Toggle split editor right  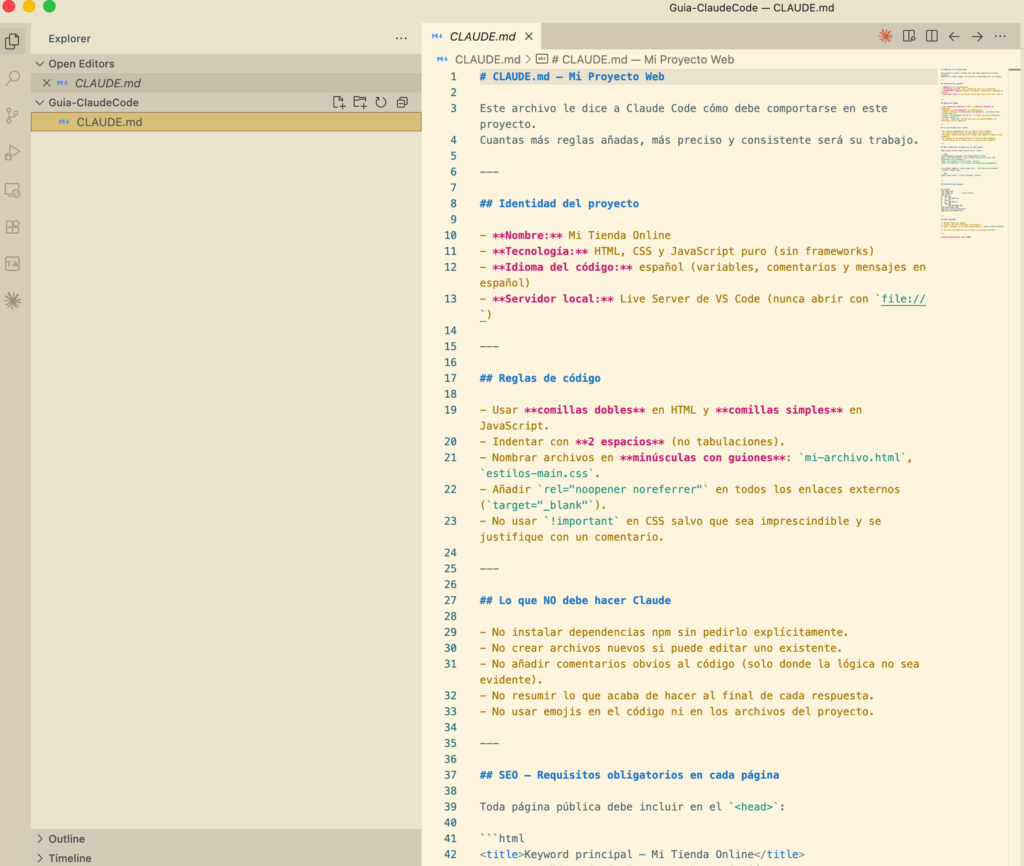931,36
